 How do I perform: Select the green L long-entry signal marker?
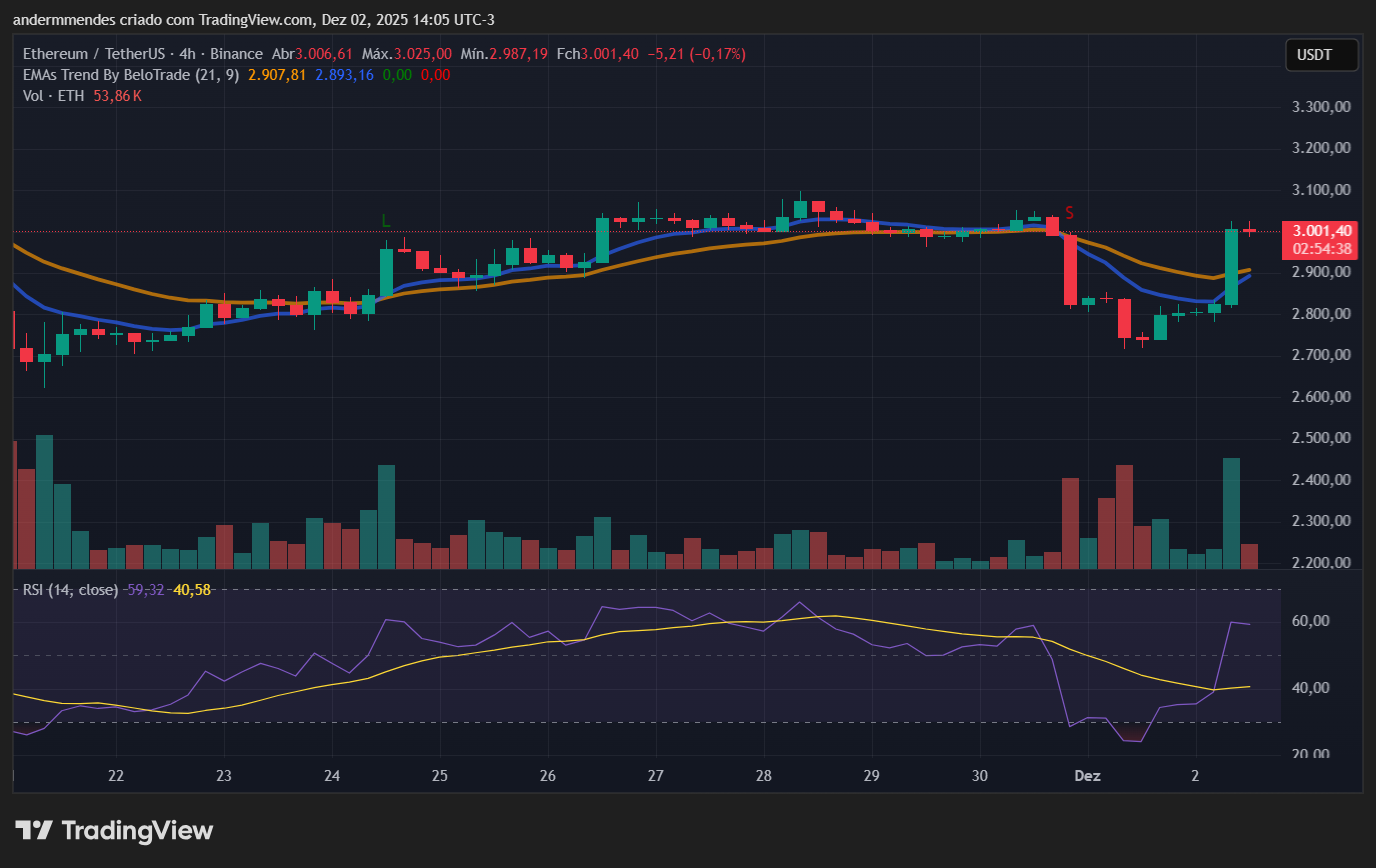385,221
